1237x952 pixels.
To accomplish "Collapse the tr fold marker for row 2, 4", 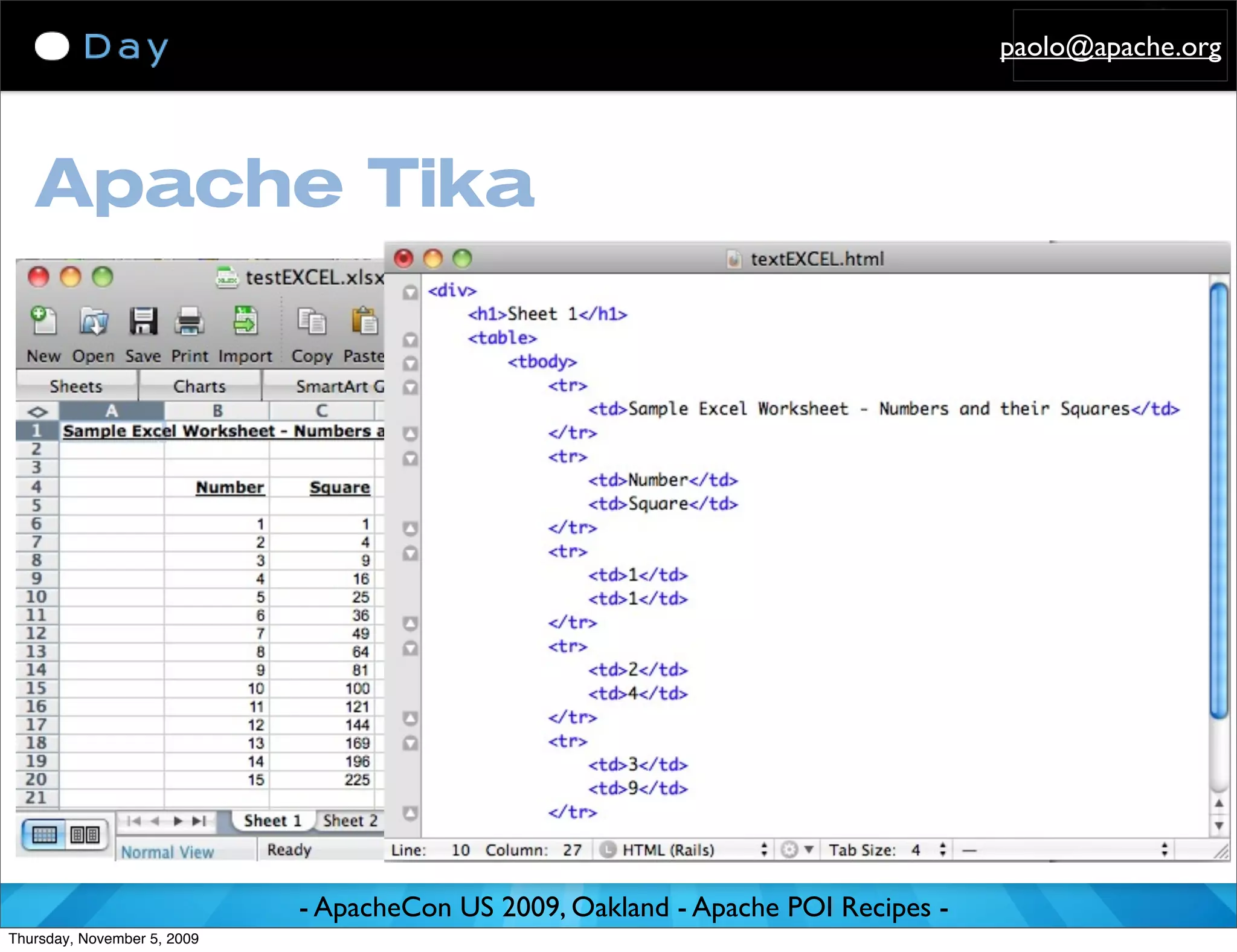I will pos(410,648).
